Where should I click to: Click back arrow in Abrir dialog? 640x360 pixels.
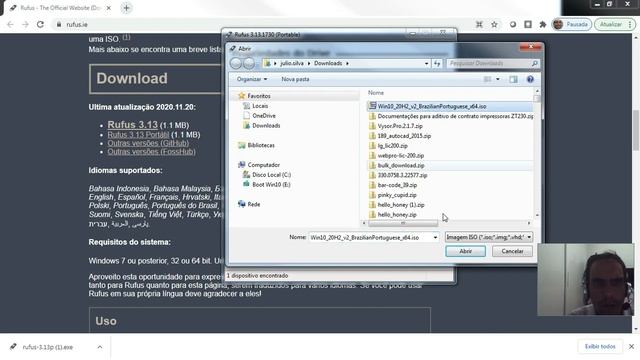pos(236,63)
